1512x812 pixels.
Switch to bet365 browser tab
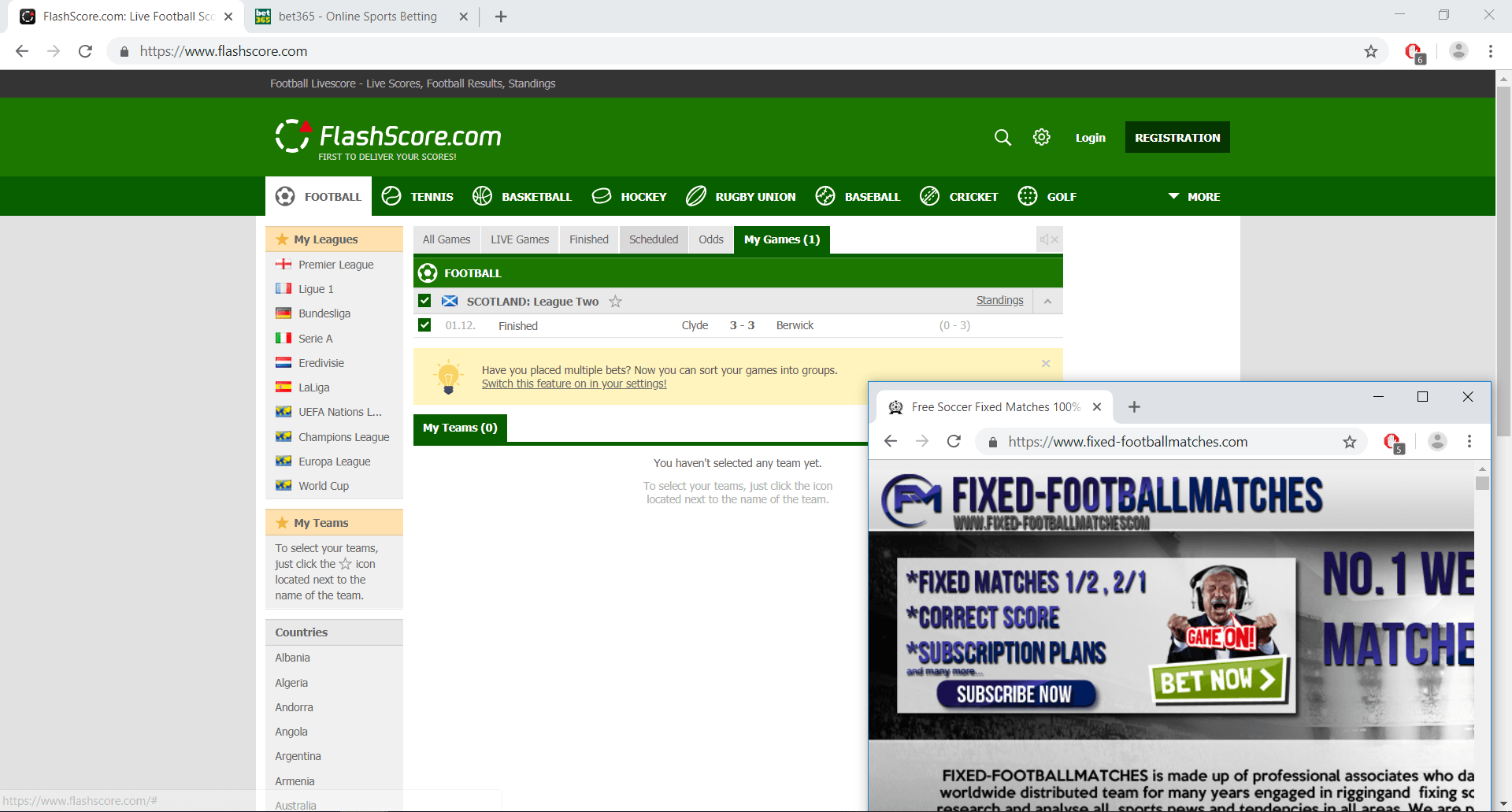click(x=358, y=17)
